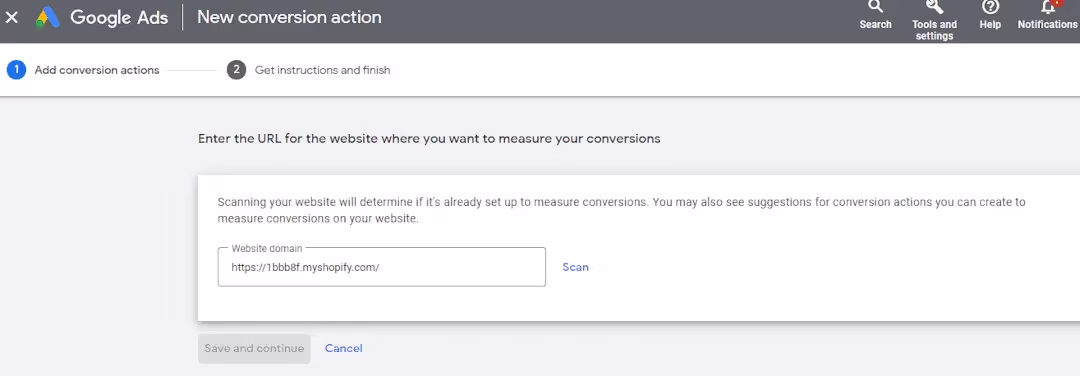Screen dimensions: 1080x376
Task: Click the Save and continue button
Action: pos(254,348)
